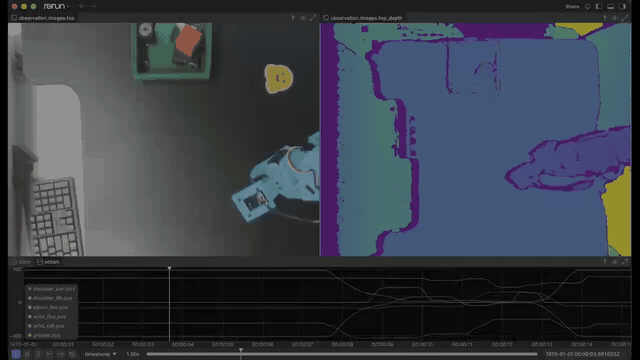The height and width of the screenshot is (360, 640).
Task: Go back with the left arrow
Action: point(82,6)
